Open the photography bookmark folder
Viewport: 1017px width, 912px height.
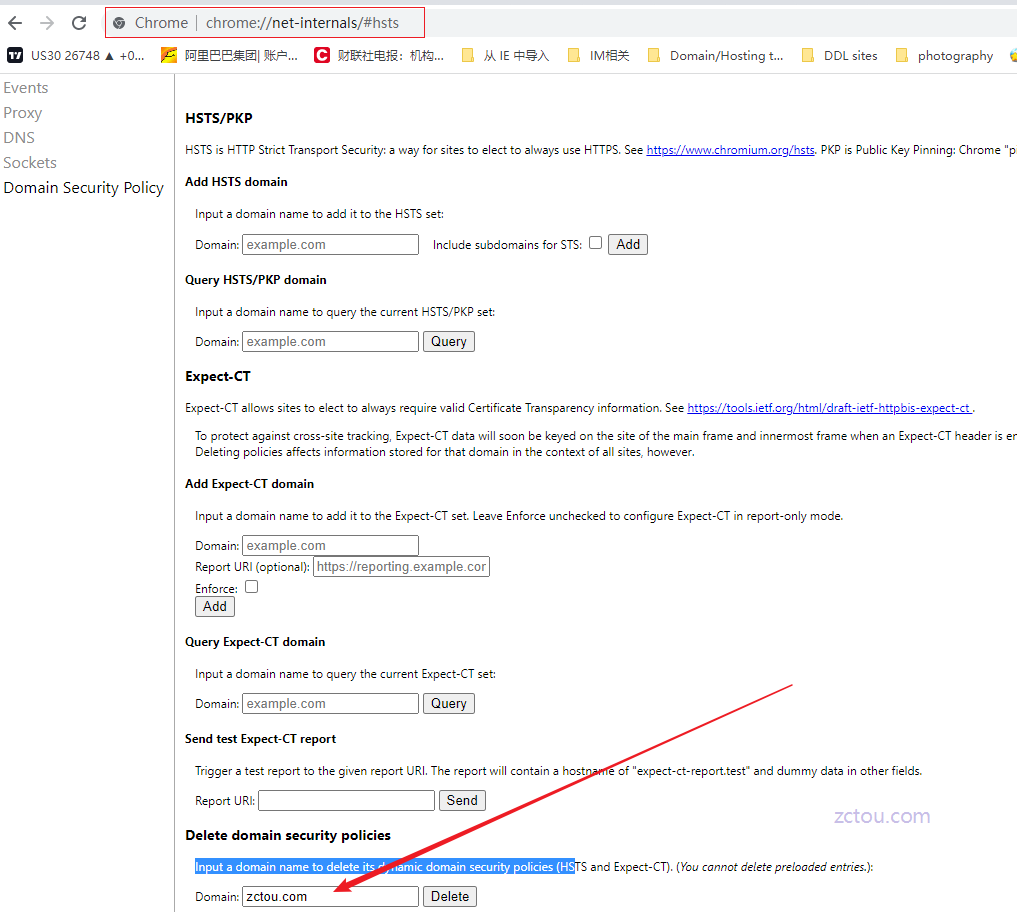[x=944, y=56]
